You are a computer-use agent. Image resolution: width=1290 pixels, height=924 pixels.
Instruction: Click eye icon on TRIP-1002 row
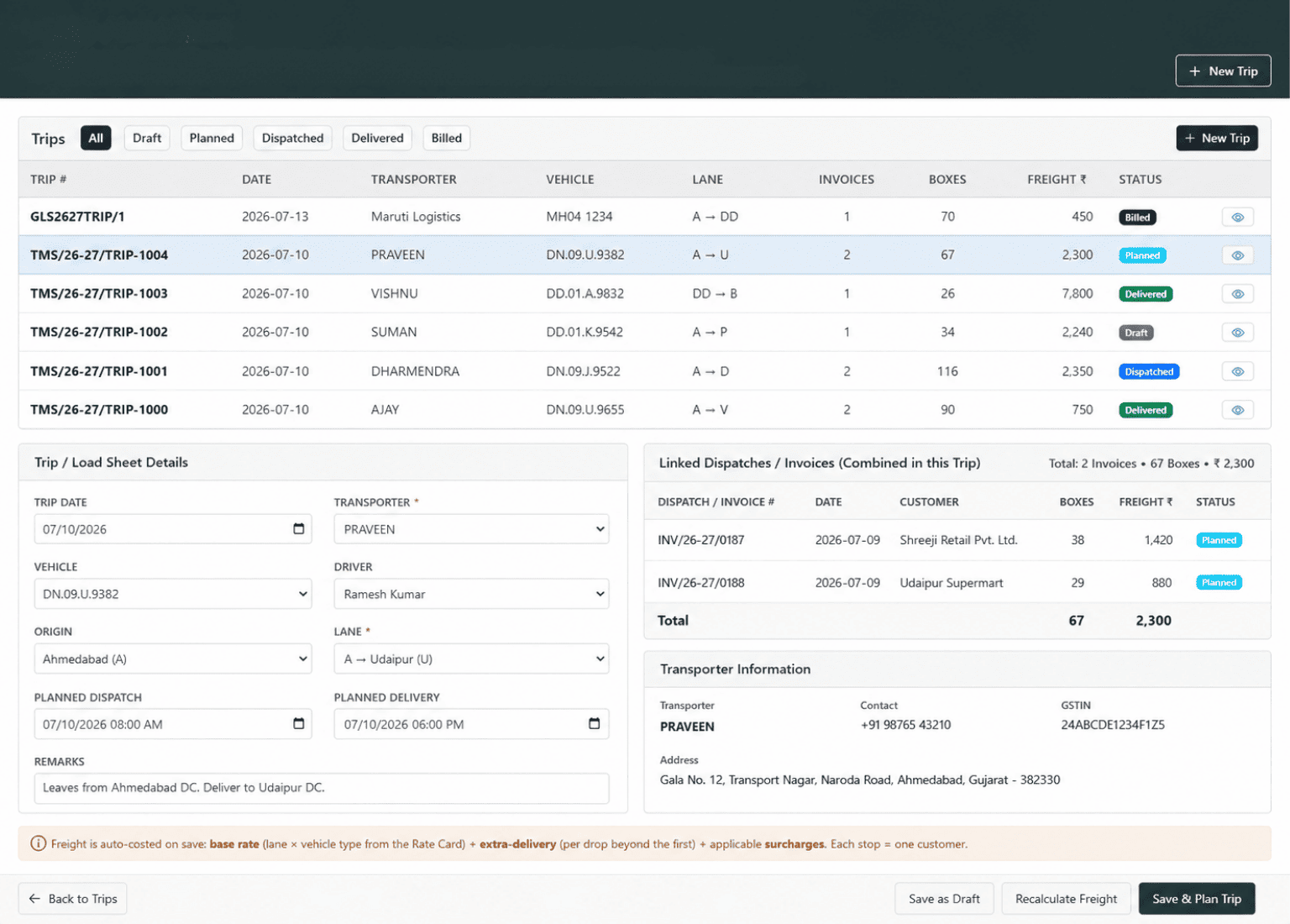(x=1237, y=333)
